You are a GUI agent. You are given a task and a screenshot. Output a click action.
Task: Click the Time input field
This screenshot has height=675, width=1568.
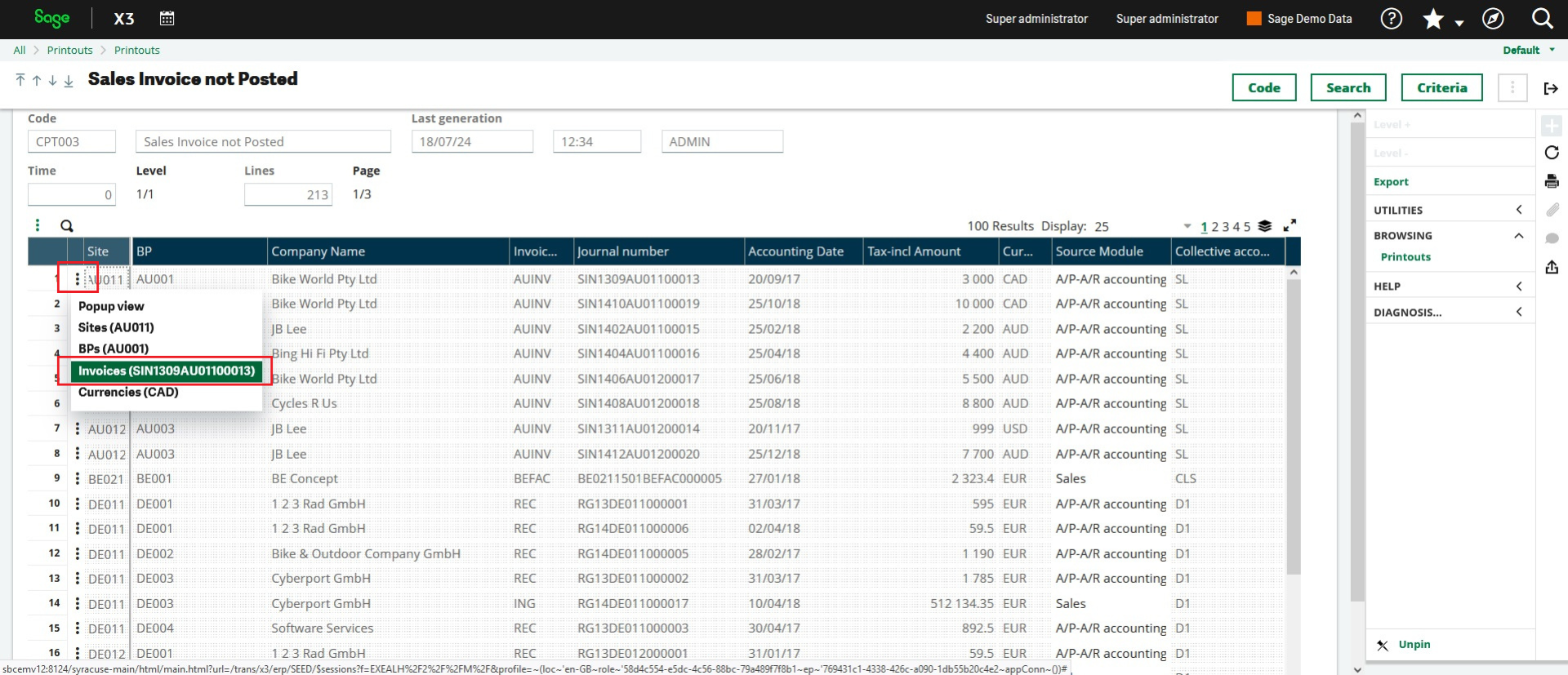tap(72, 194)
